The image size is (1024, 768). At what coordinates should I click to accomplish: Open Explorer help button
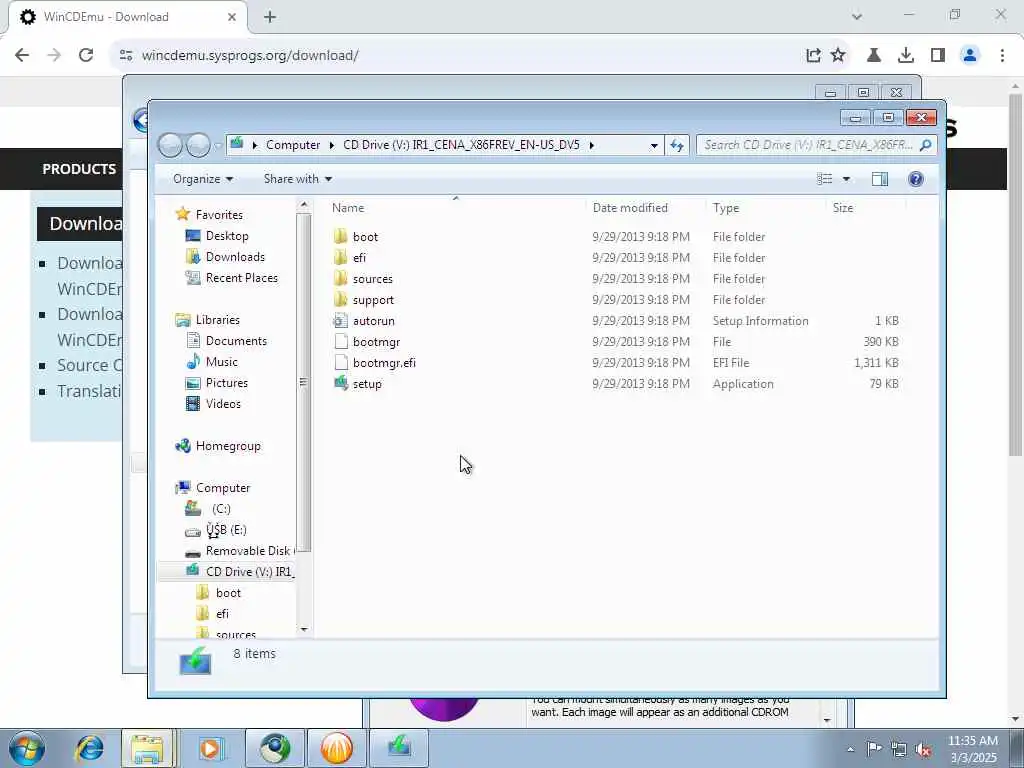tap(916, 179)
